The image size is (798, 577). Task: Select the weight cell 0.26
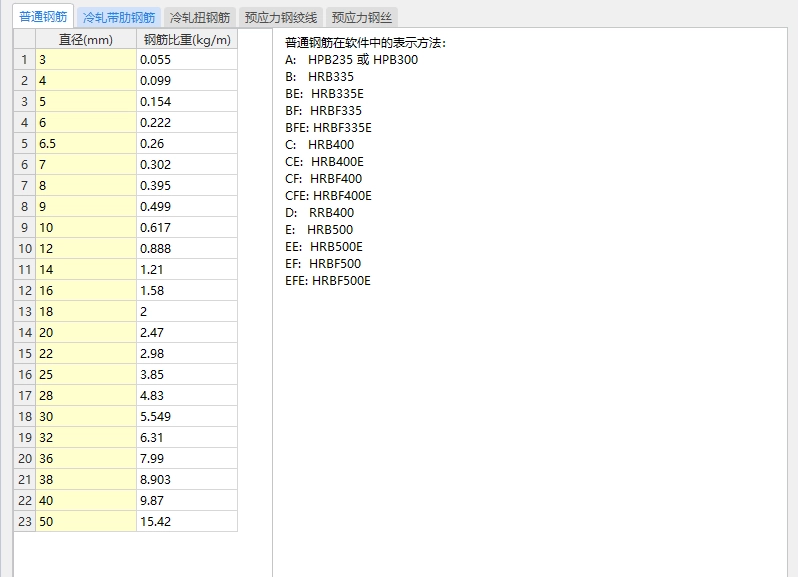coord(187,143)
